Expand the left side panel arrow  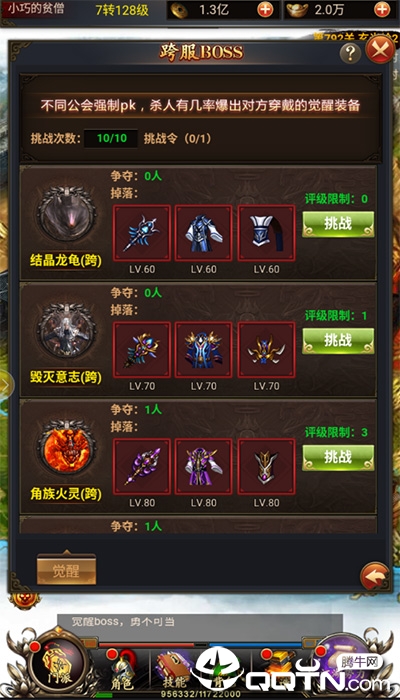[x=5, y=384]
